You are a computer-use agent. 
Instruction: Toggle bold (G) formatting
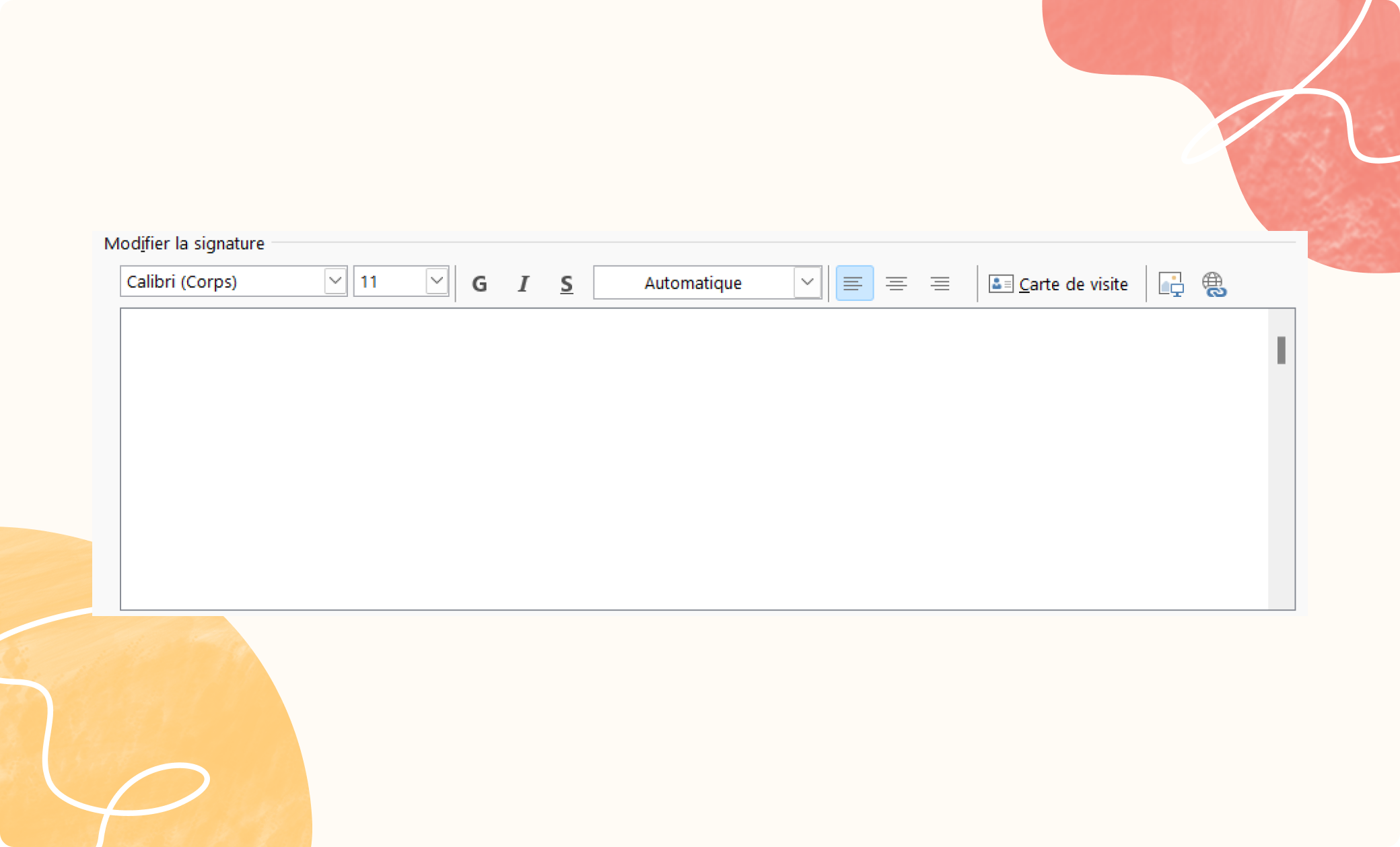click(x=479, y=283)
